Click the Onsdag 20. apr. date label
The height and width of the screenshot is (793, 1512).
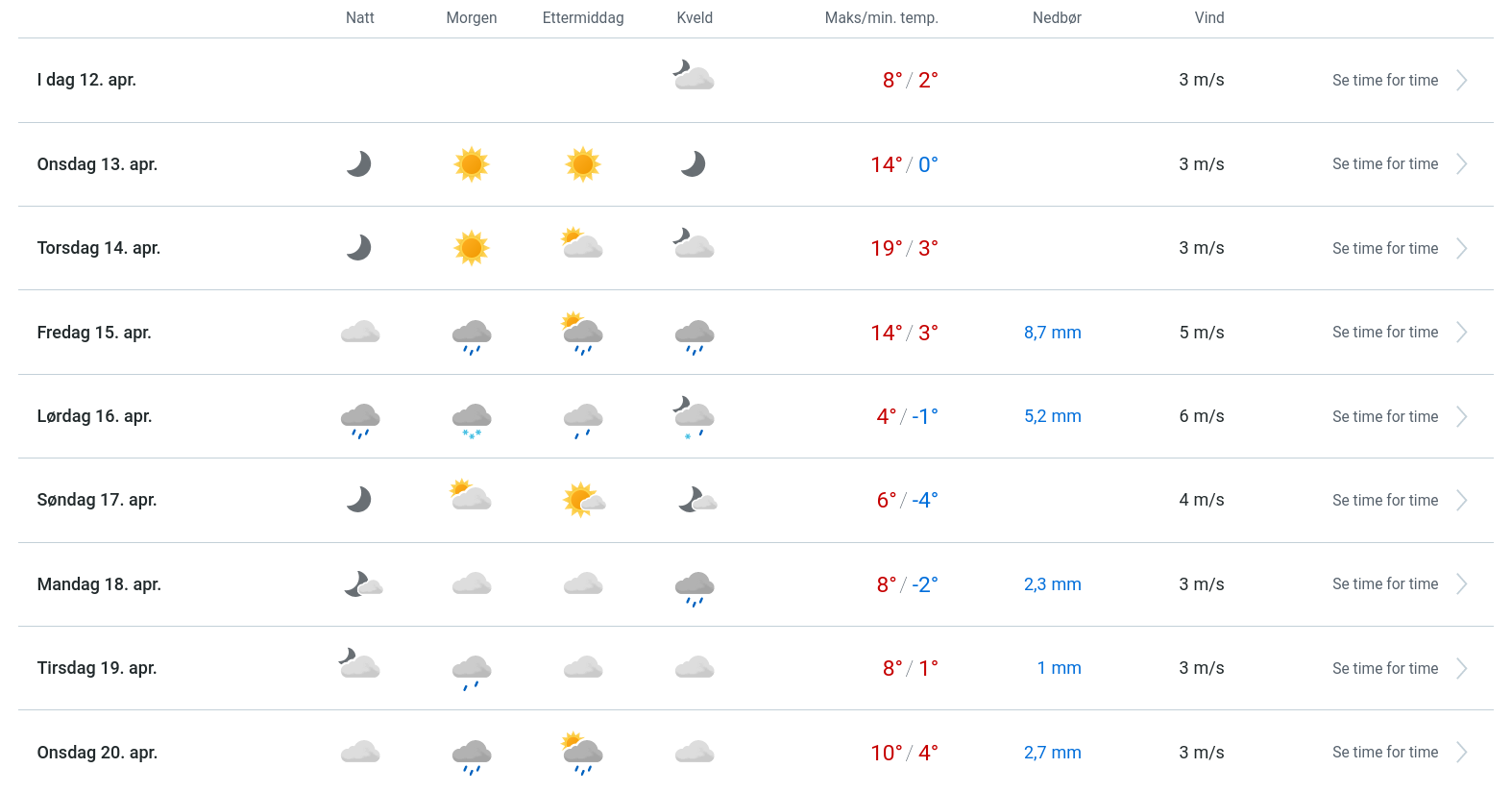point(97,753)
